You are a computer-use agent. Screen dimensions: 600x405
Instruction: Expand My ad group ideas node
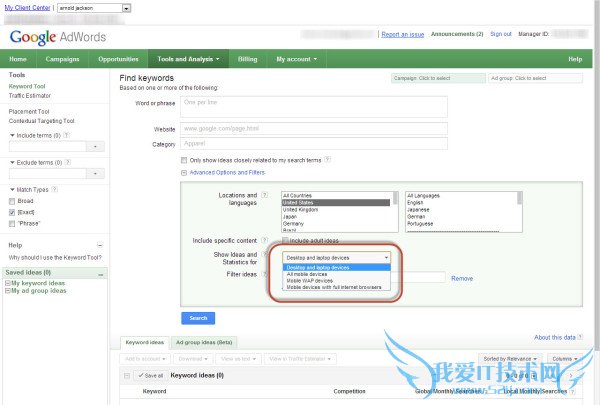coord(8,291)
